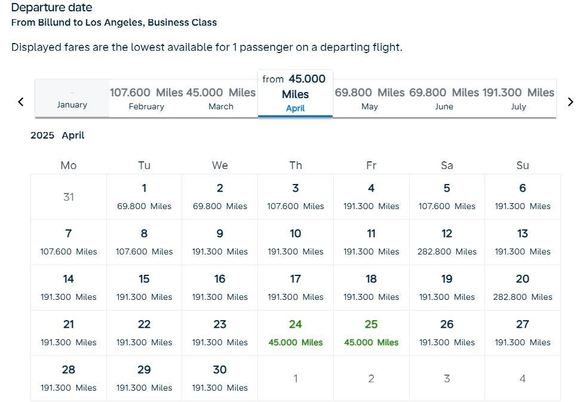Pick April 15 departure date

144,288
